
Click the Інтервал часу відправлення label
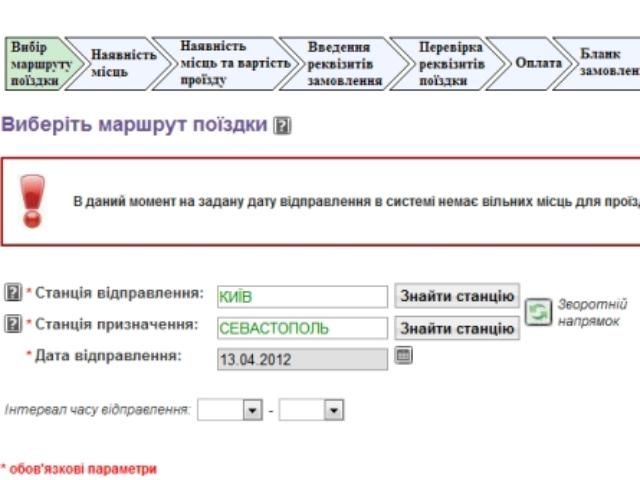coord(98,409)
